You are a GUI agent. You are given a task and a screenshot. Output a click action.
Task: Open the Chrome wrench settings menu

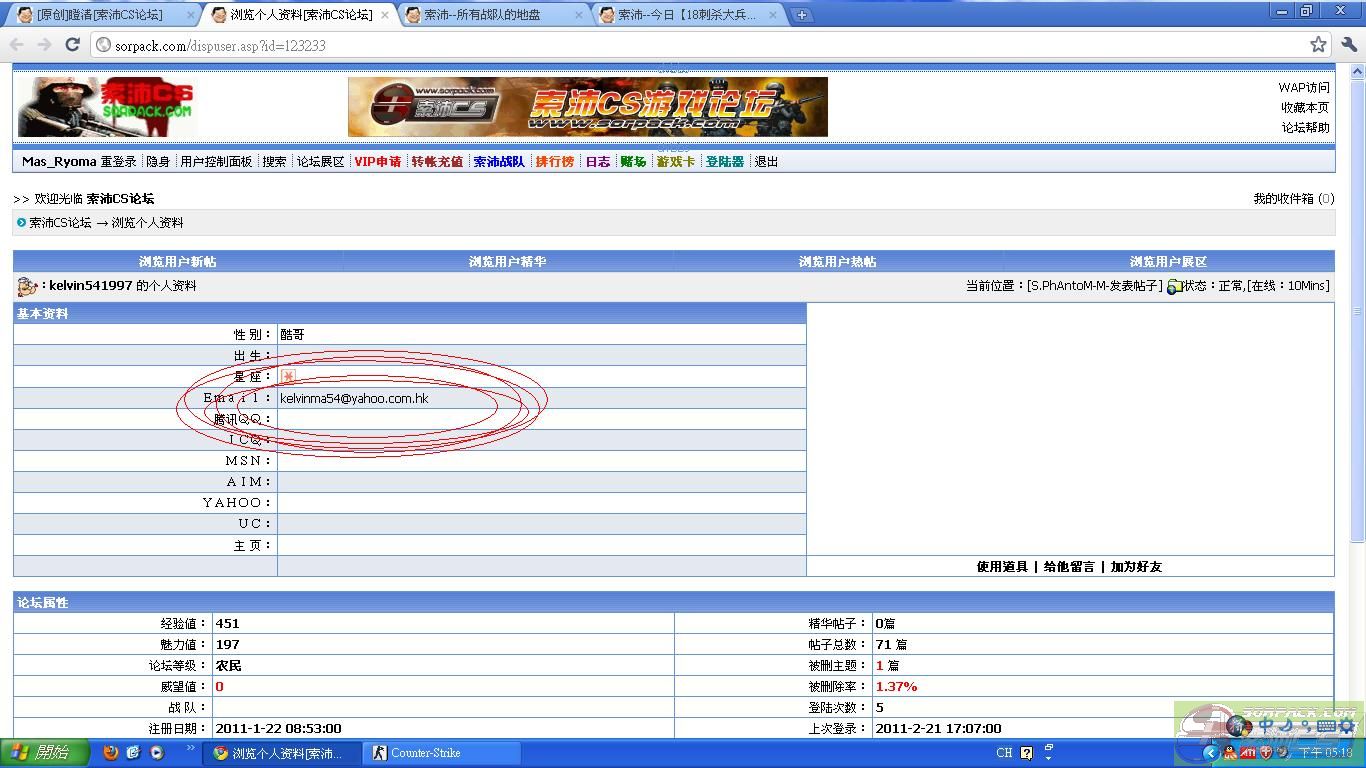1349,44
